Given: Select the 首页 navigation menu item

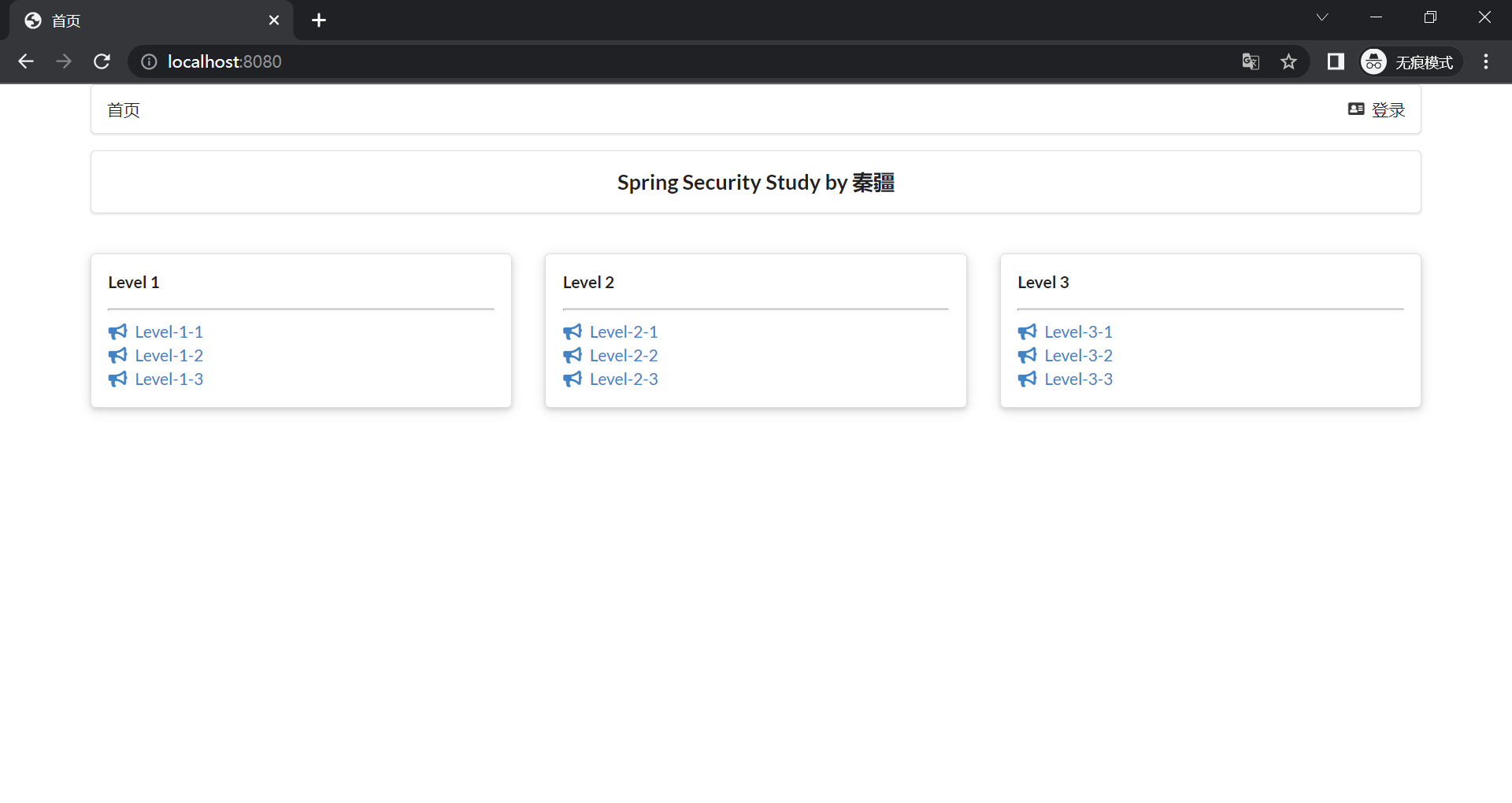Looking at the screenshot, I should [124, 110].
